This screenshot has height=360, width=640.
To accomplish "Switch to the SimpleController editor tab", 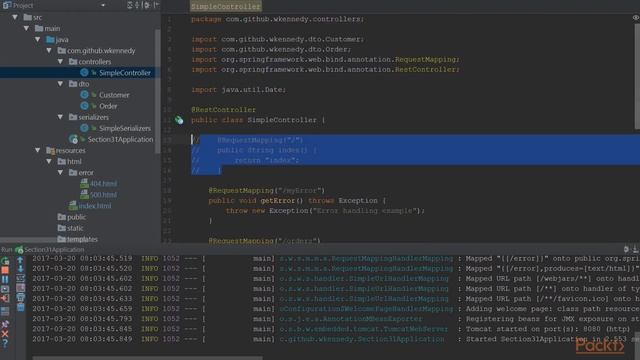I will pos(226,7).
